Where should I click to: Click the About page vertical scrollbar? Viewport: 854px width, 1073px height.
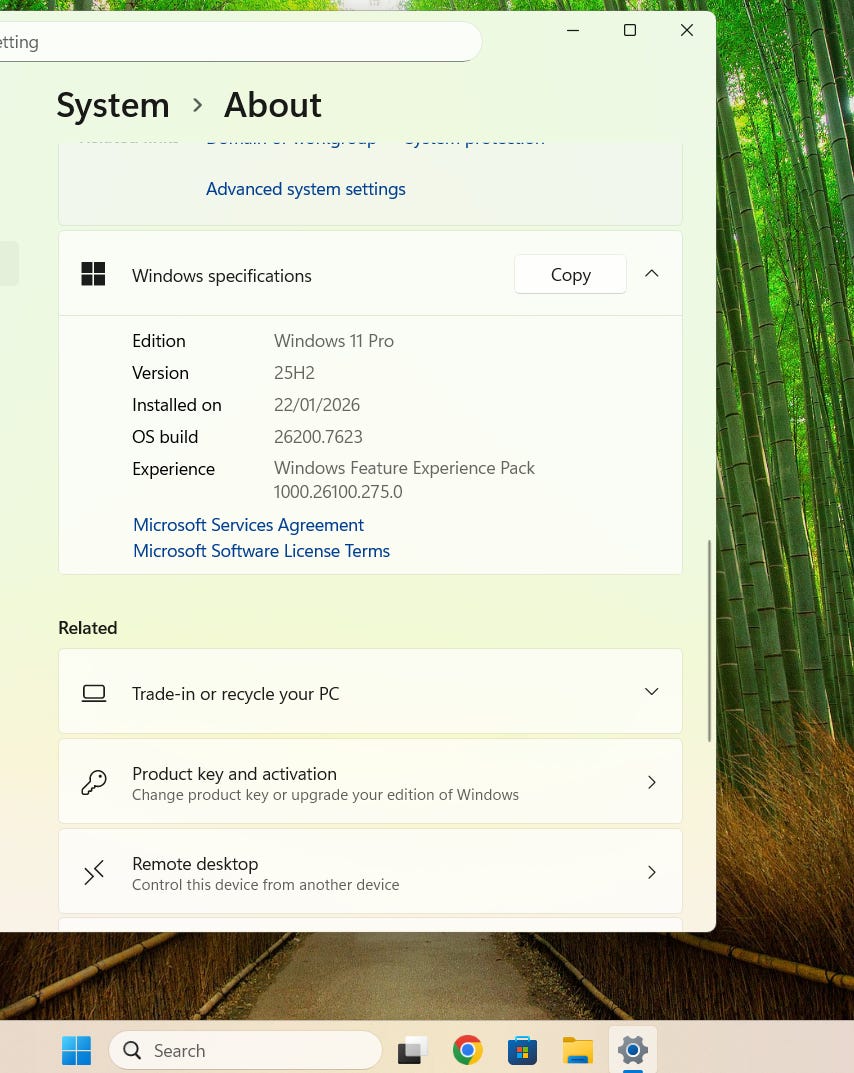(709, 640)
